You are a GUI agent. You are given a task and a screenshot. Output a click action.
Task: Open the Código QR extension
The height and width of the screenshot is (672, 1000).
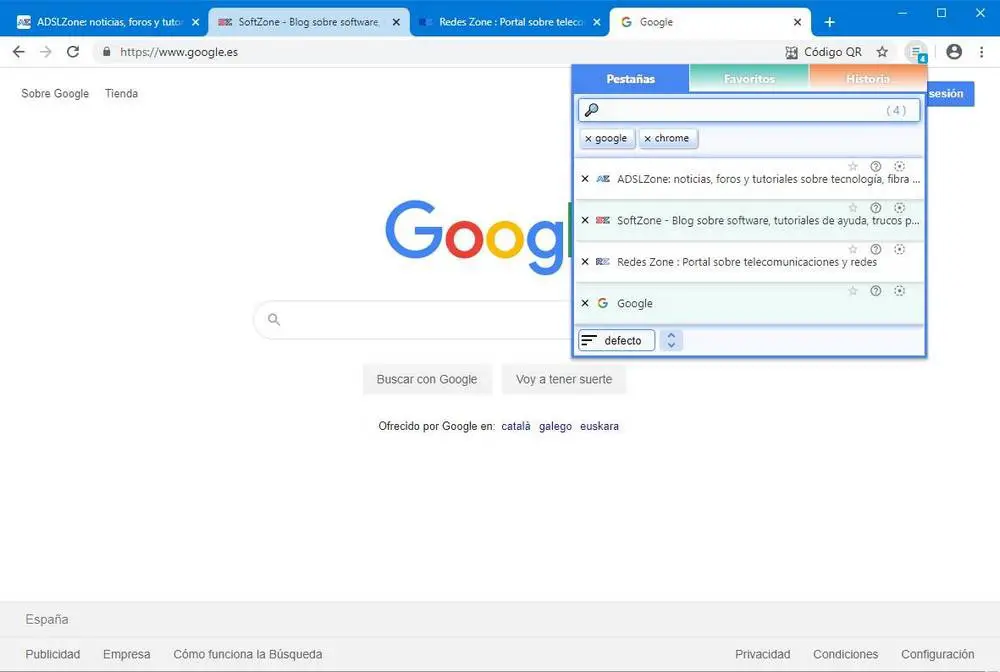[x=823, y=52]
